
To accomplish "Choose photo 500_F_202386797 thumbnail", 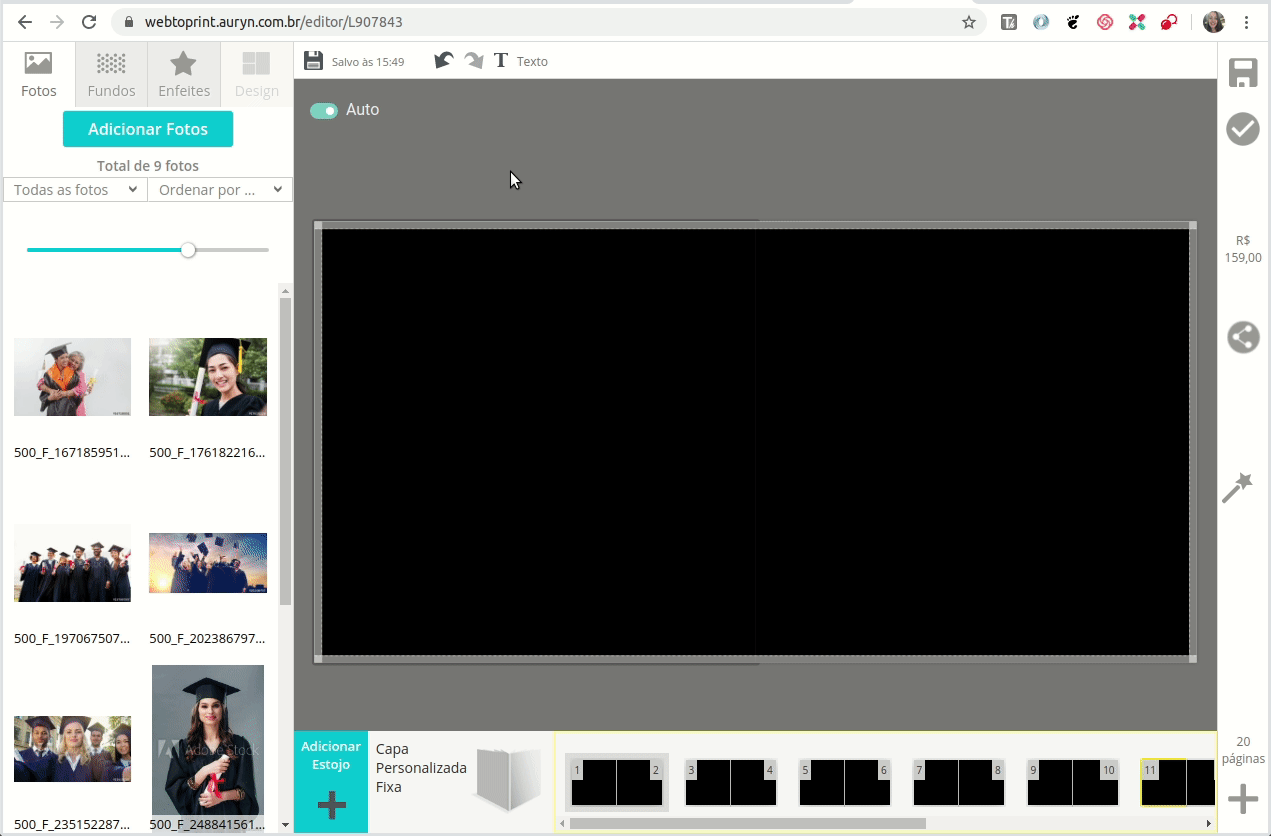I will 208,563.
